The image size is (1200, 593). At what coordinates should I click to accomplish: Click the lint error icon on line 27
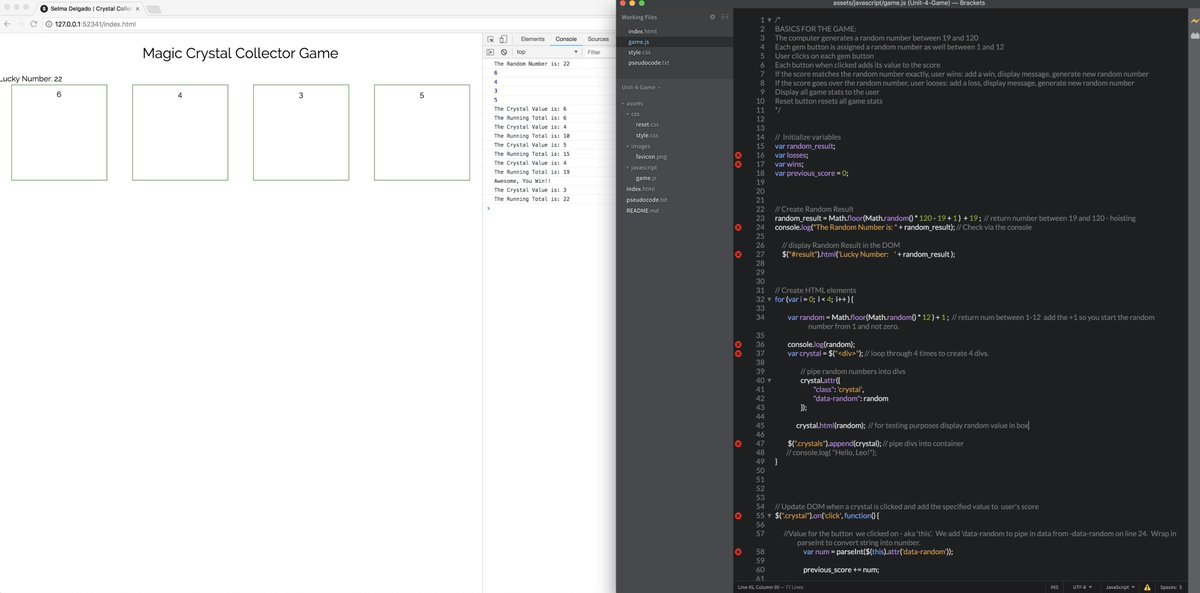coord(739,254)
